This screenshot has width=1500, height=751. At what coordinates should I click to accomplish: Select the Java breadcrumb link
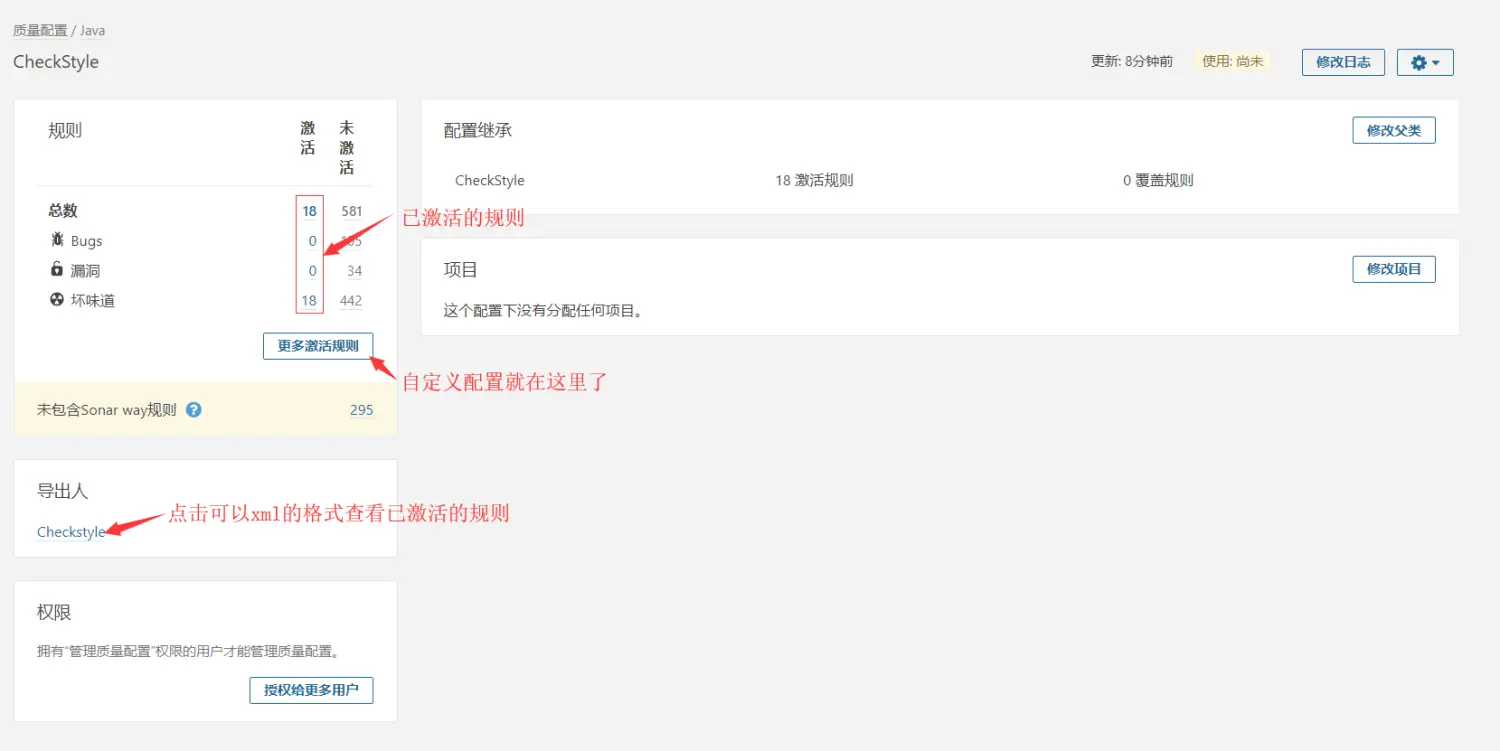coord(92,30)
